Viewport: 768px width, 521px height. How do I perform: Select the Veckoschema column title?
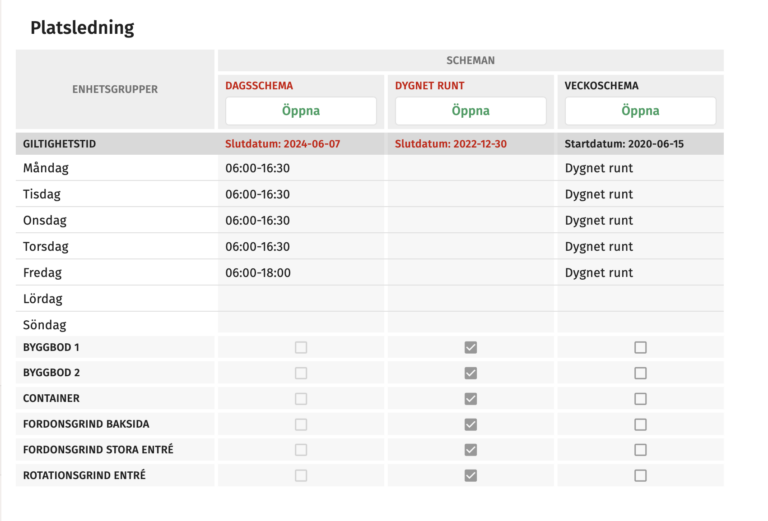tap(601, 86)
